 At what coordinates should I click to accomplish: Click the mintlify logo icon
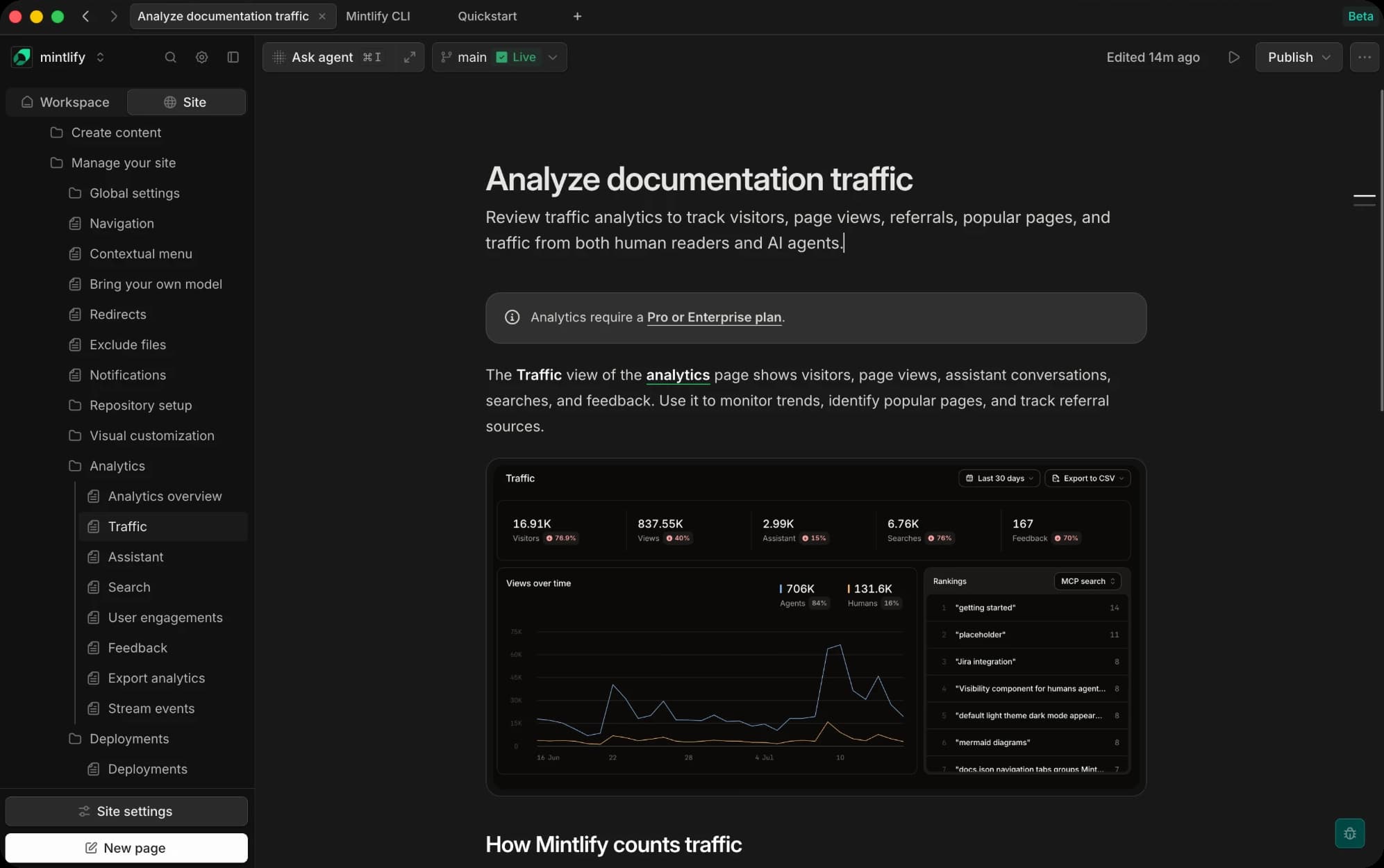(x=22, y=58)
